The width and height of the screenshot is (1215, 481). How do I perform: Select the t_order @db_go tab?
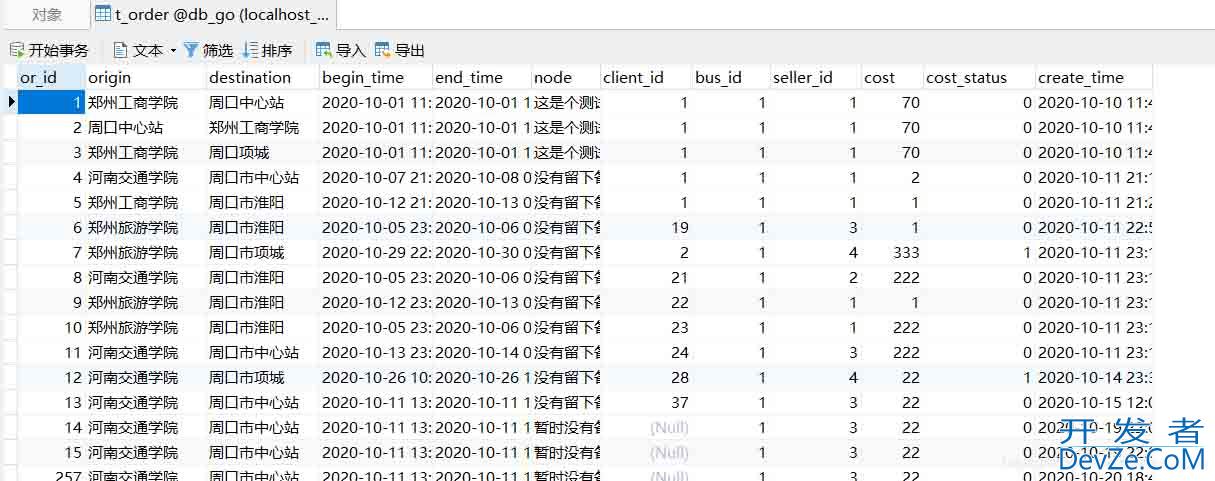click(x=211, y=15)
